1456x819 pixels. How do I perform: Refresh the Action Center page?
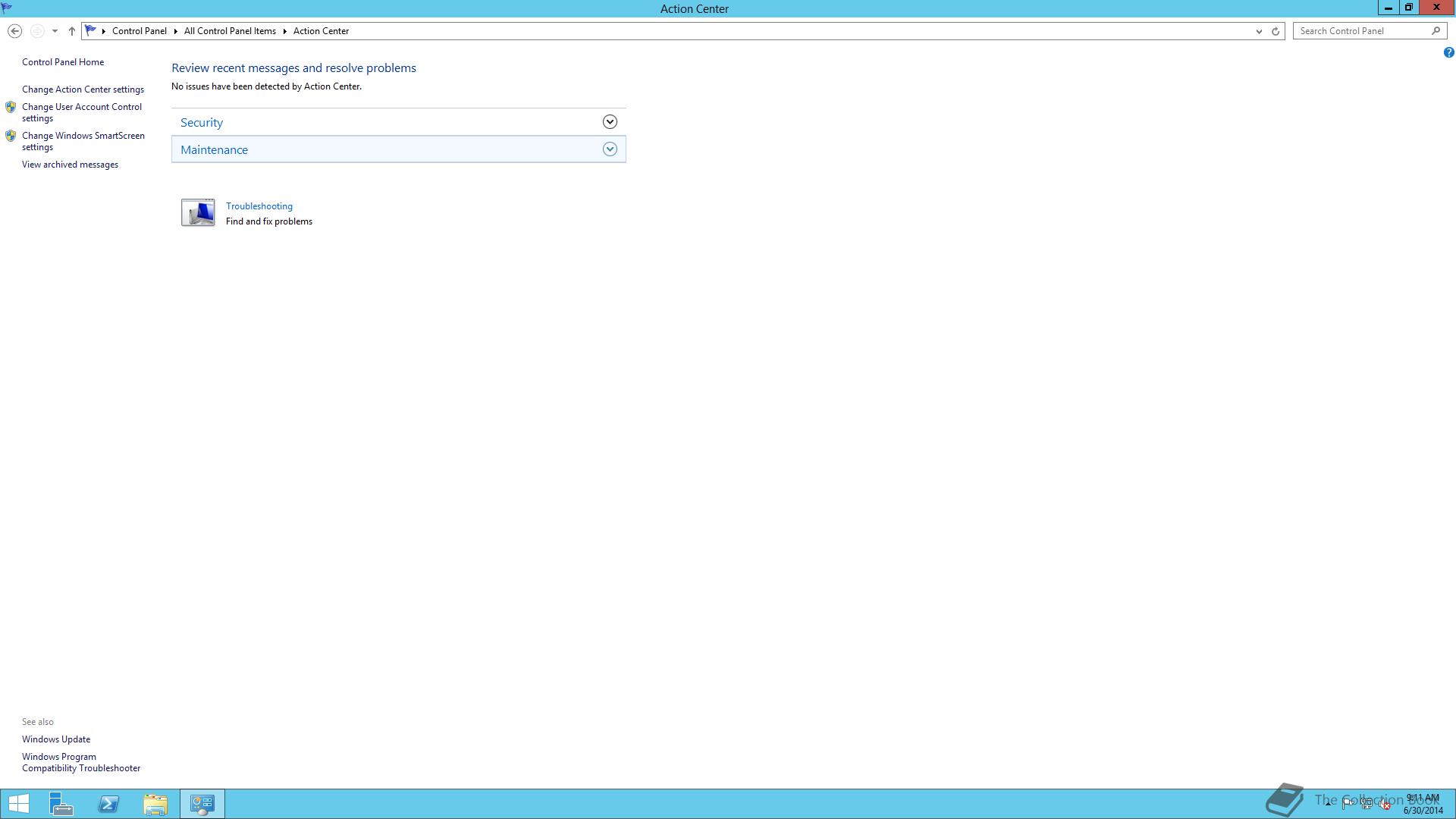1276,31
